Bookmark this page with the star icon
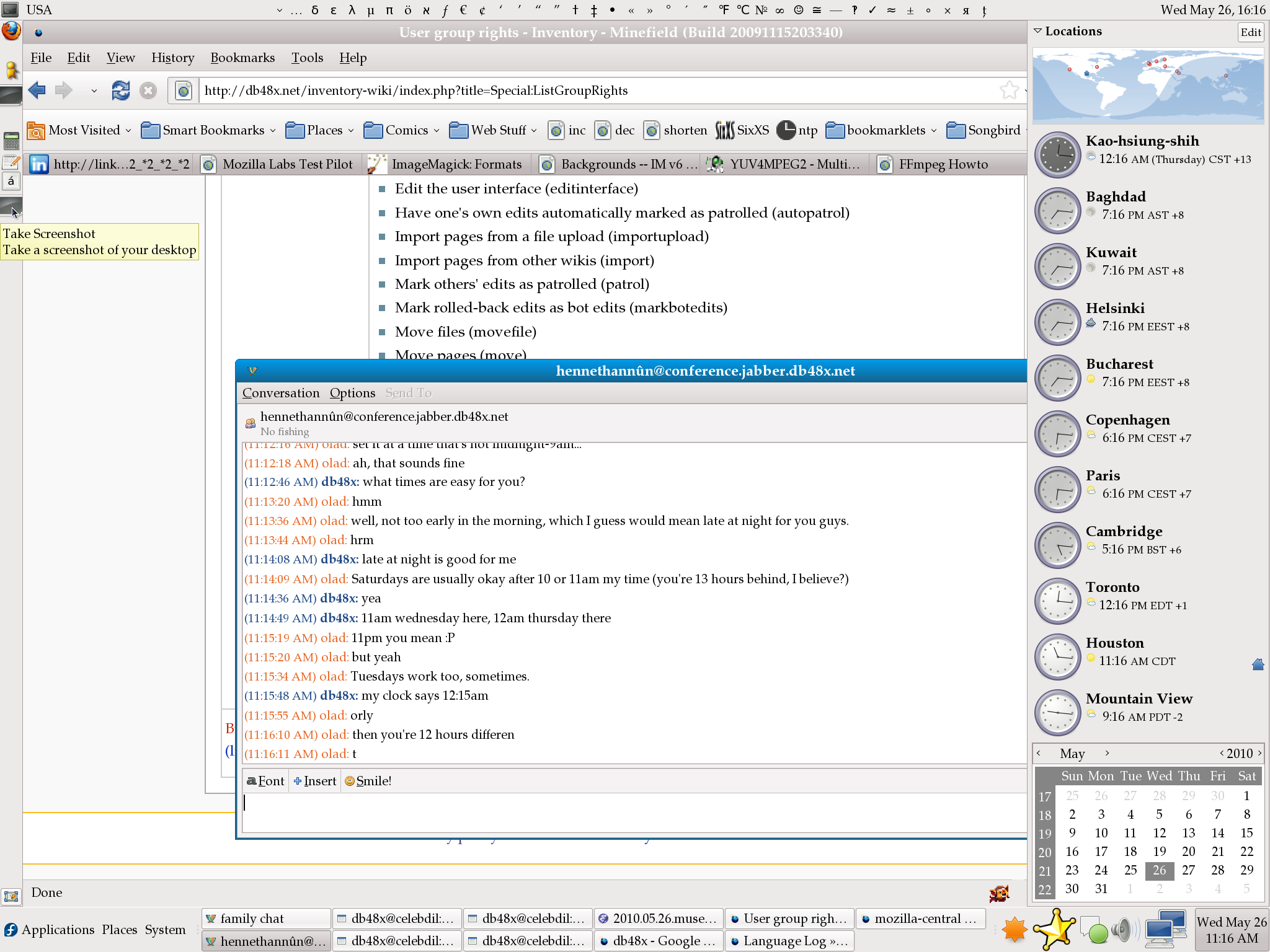Screen dimensions: 1270x952 [x=1009, y=90]
